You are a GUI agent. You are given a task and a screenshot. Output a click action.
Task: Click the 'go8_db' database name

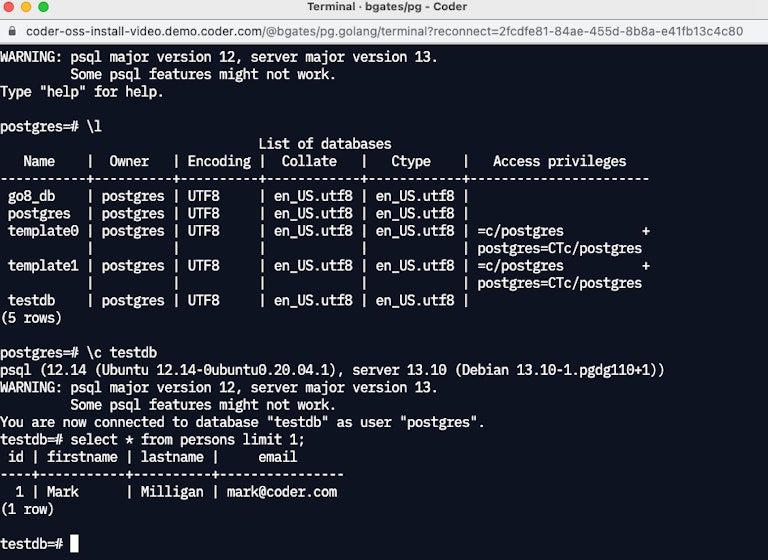point(31,196)
